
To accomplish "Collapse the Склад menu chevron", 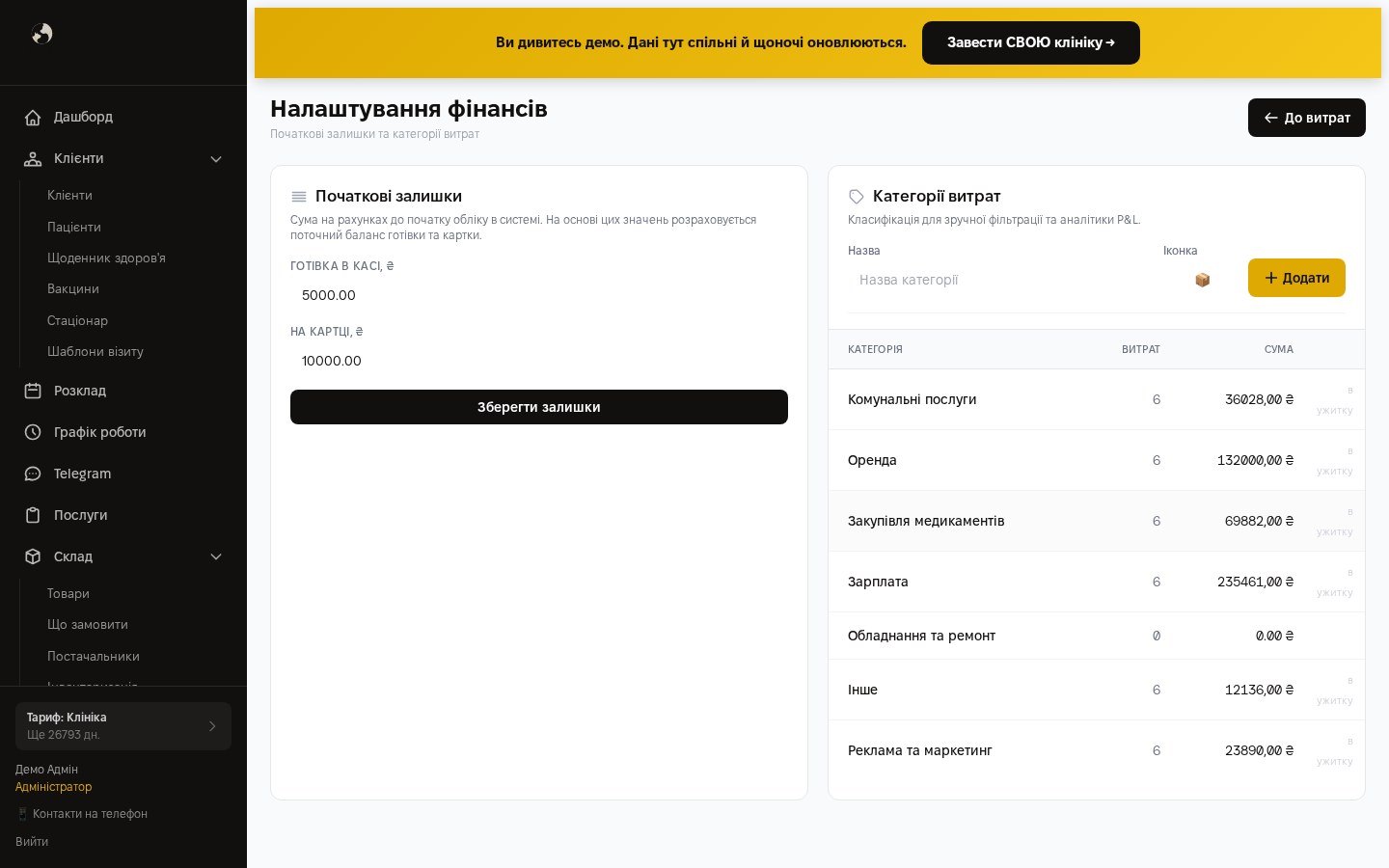I will coord(216,556).
